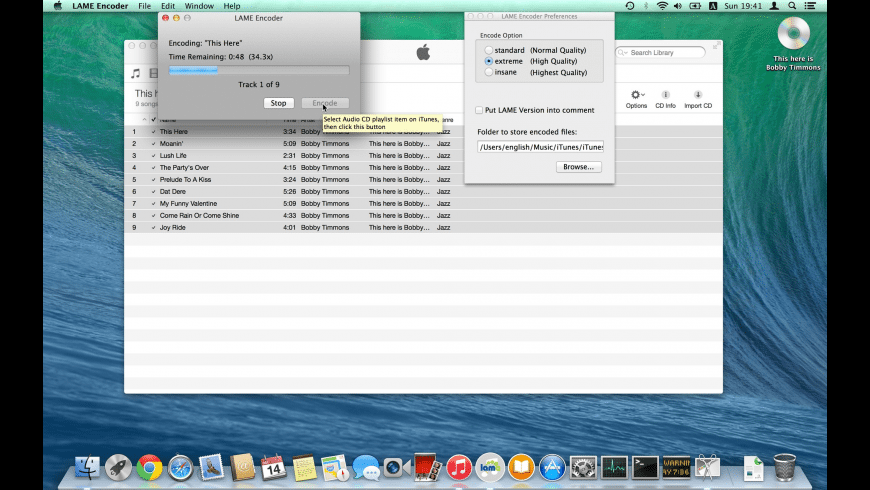Screen dimensions: 870x490
Task: Click the Browse... button
Action: [x=578, y=167]
